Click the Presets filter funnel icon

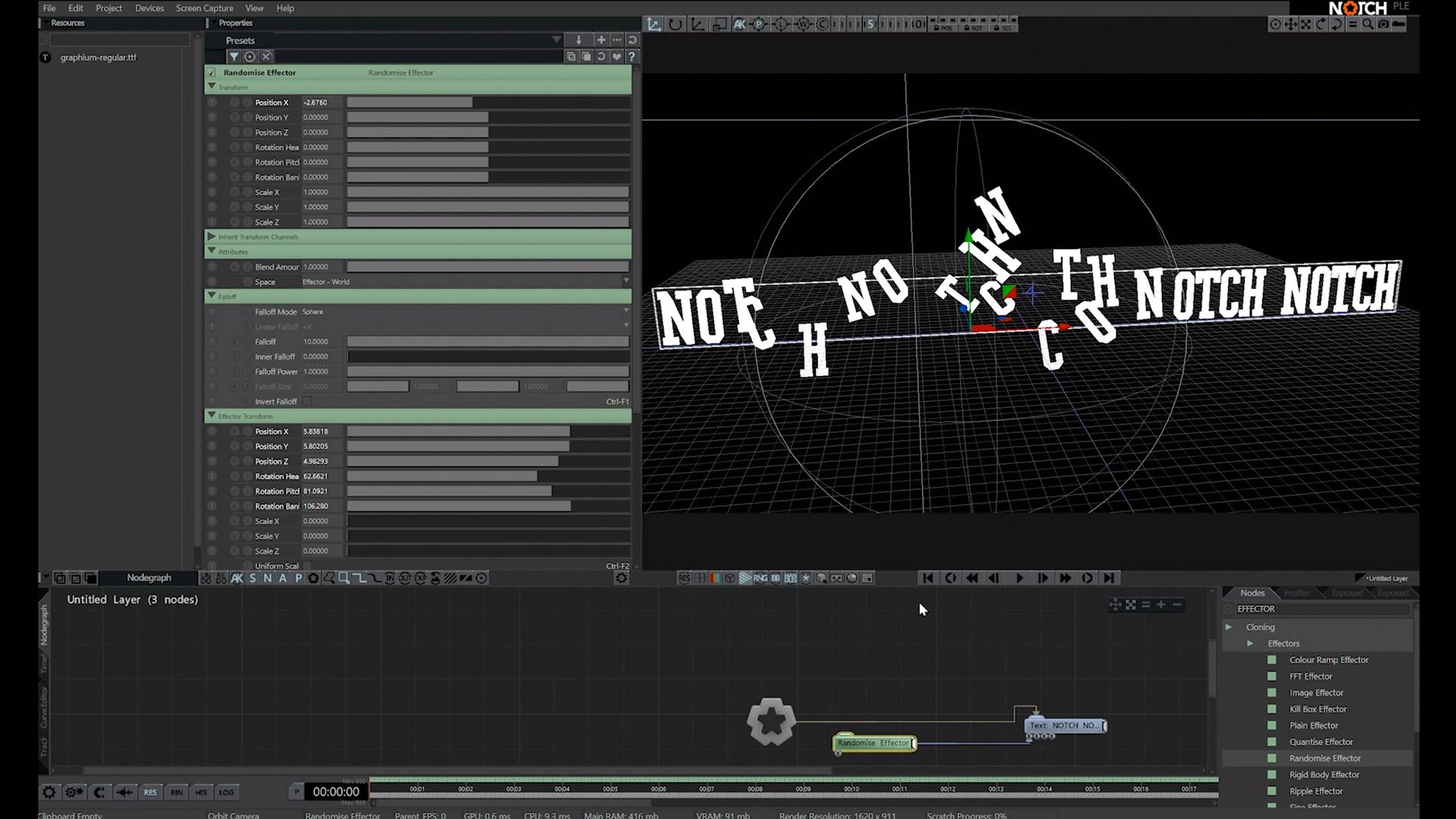pyautogui.click(x=234, y=56)
